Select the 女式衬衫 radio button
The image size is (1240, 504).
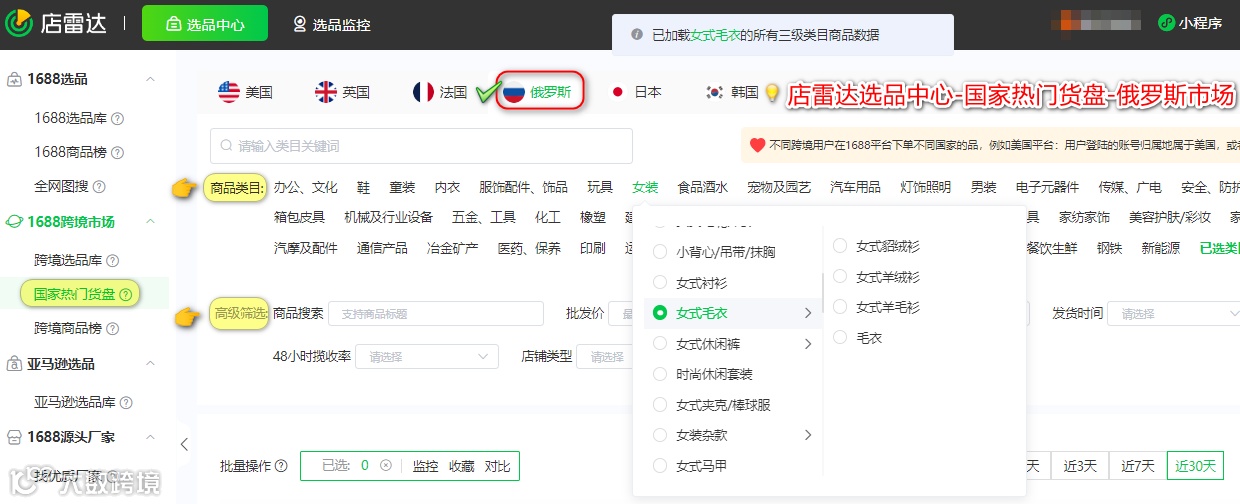click(660, 283)
